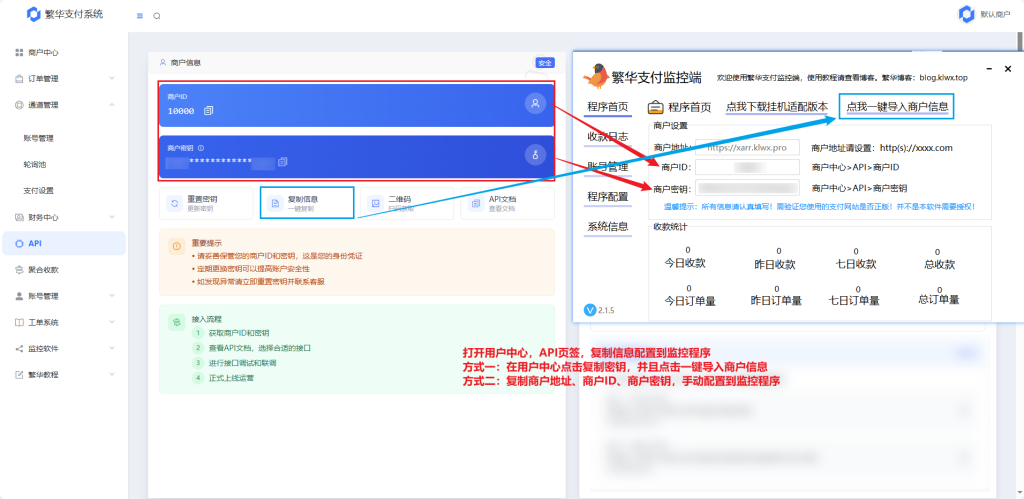1024x499 pixels.
Task: Click the 重置密钥 card button
Action: [206, 203]
